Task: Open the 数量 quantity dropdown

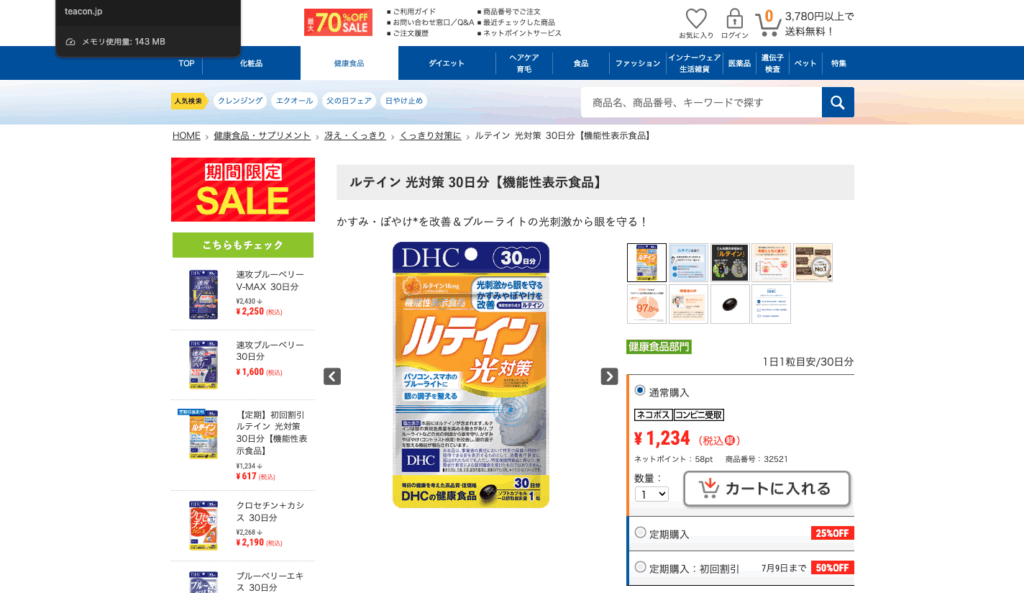Action: 652,494
